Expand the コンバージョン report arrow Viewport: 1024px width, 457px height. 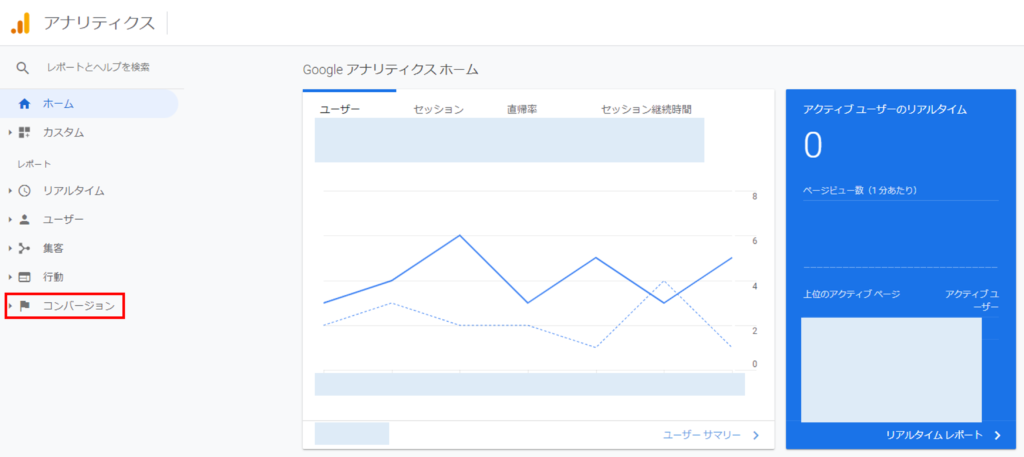tap(10, 306)
